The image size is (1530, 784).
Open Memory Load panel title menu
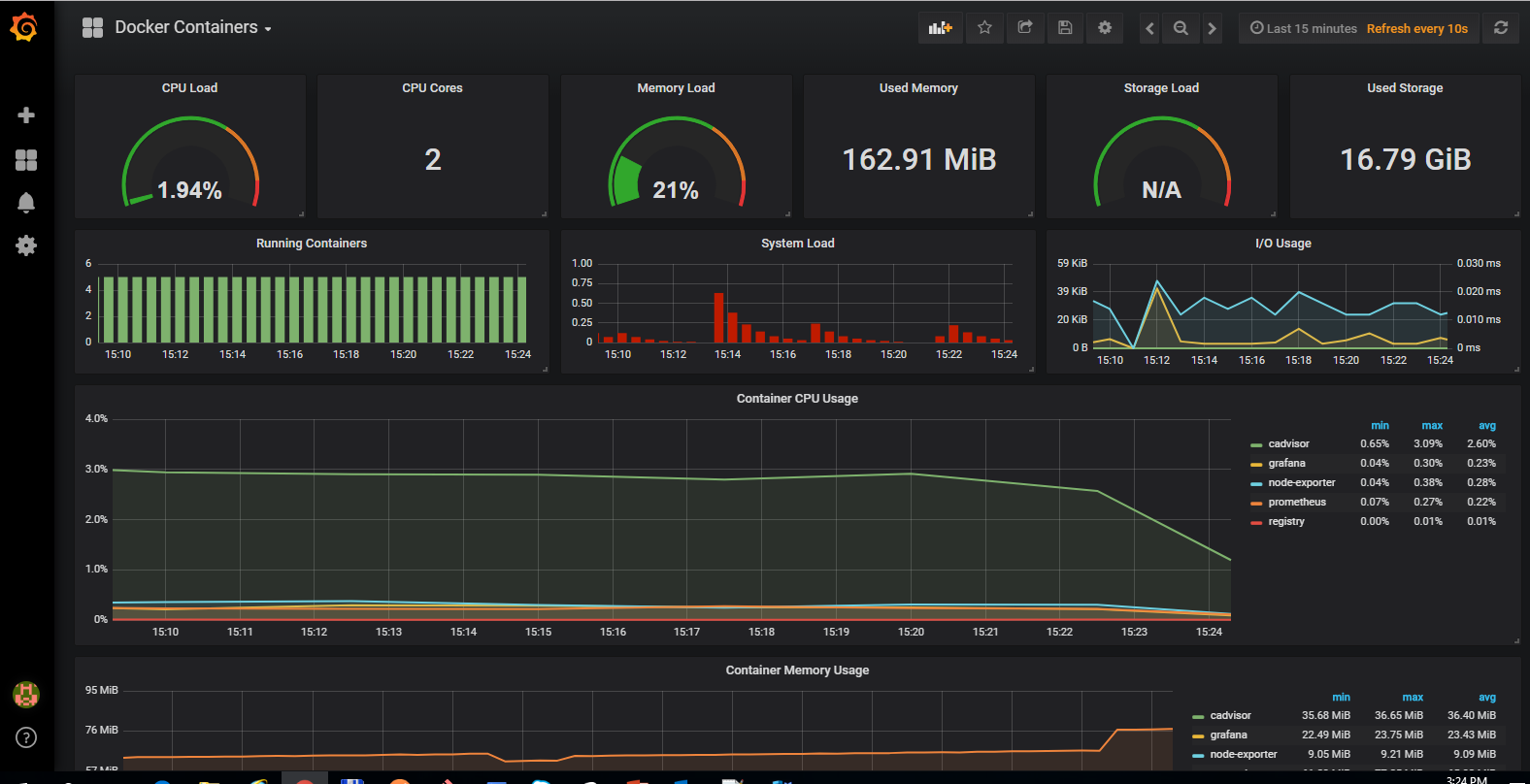pyautogui.click(x=676, y=88)
